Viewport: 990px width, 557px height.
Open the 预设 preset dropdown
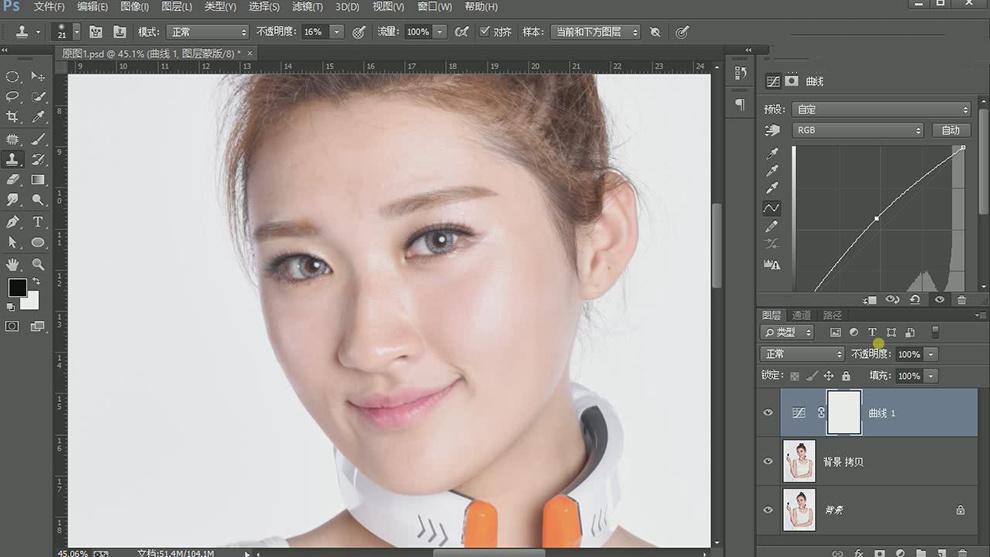tap(881, 109)
